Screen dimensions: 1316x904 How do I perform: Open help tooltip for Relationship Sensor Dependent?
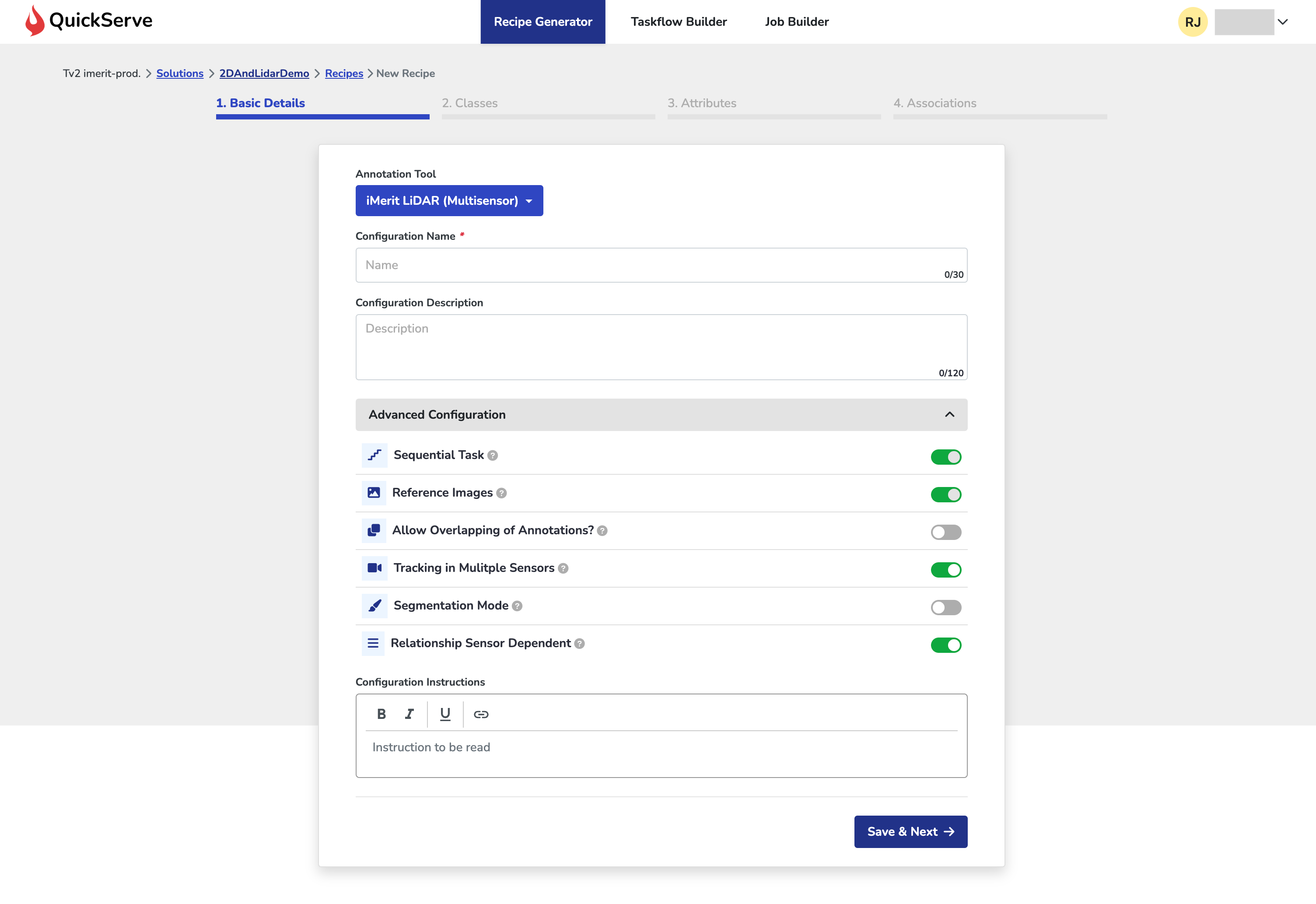click(x=579, y=644)
